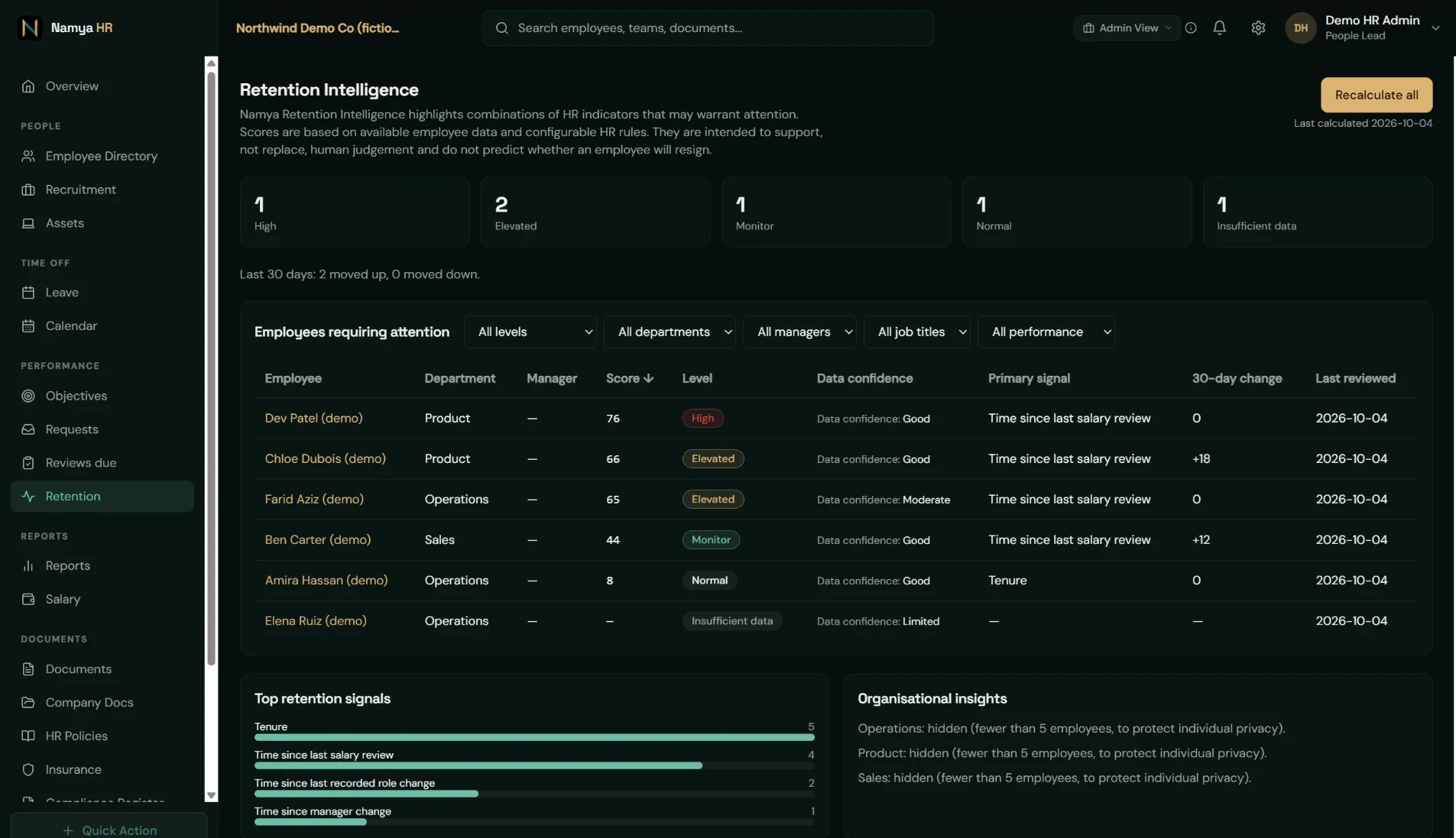The image size is (1456, 838).
Task: Click the Reviews due clipboard icon
Action: coord(28,464)
